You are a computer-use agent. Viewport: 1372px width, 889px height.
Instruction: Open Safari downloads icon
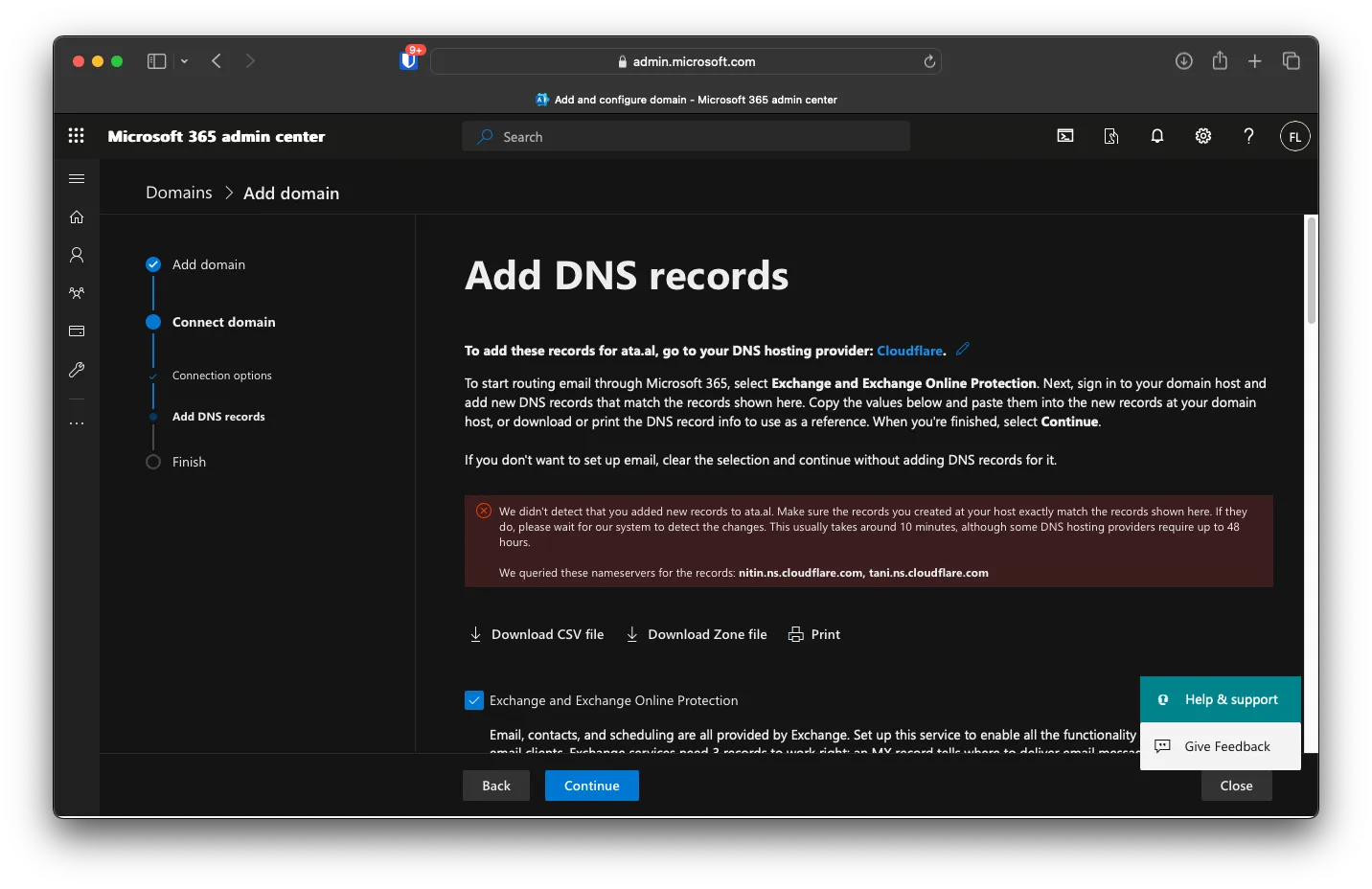pyautogui.click(x=1184, y=61)
